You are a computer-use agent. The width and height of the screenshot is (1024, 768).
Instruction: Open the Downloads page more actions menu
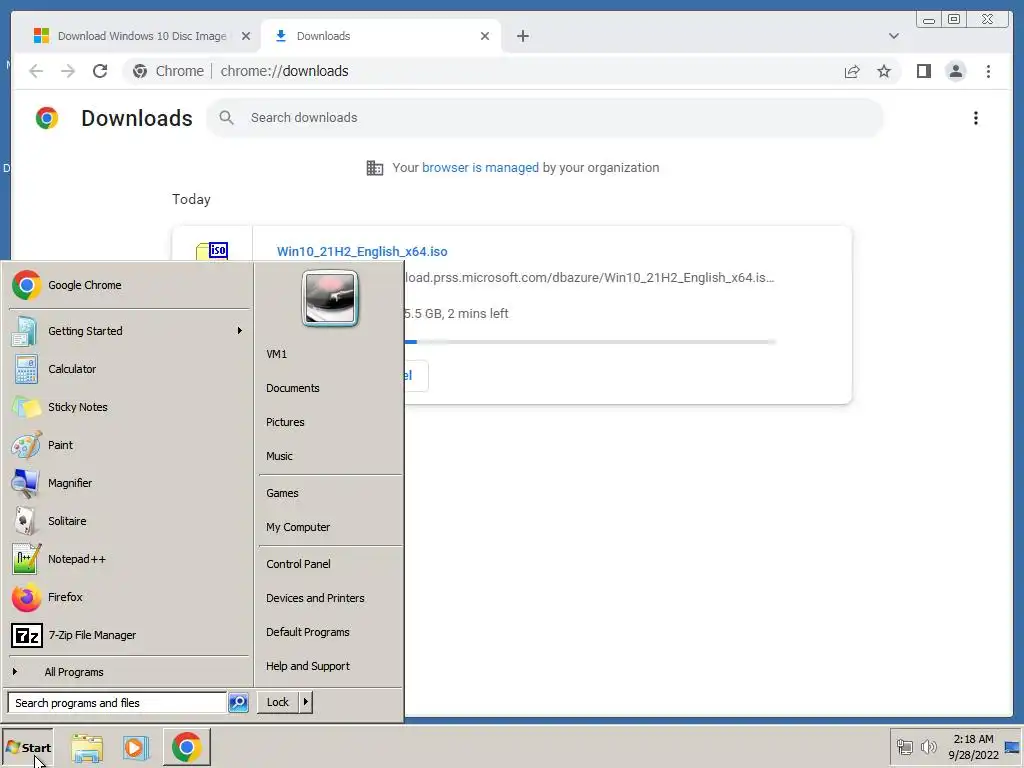tap(976, 118)
